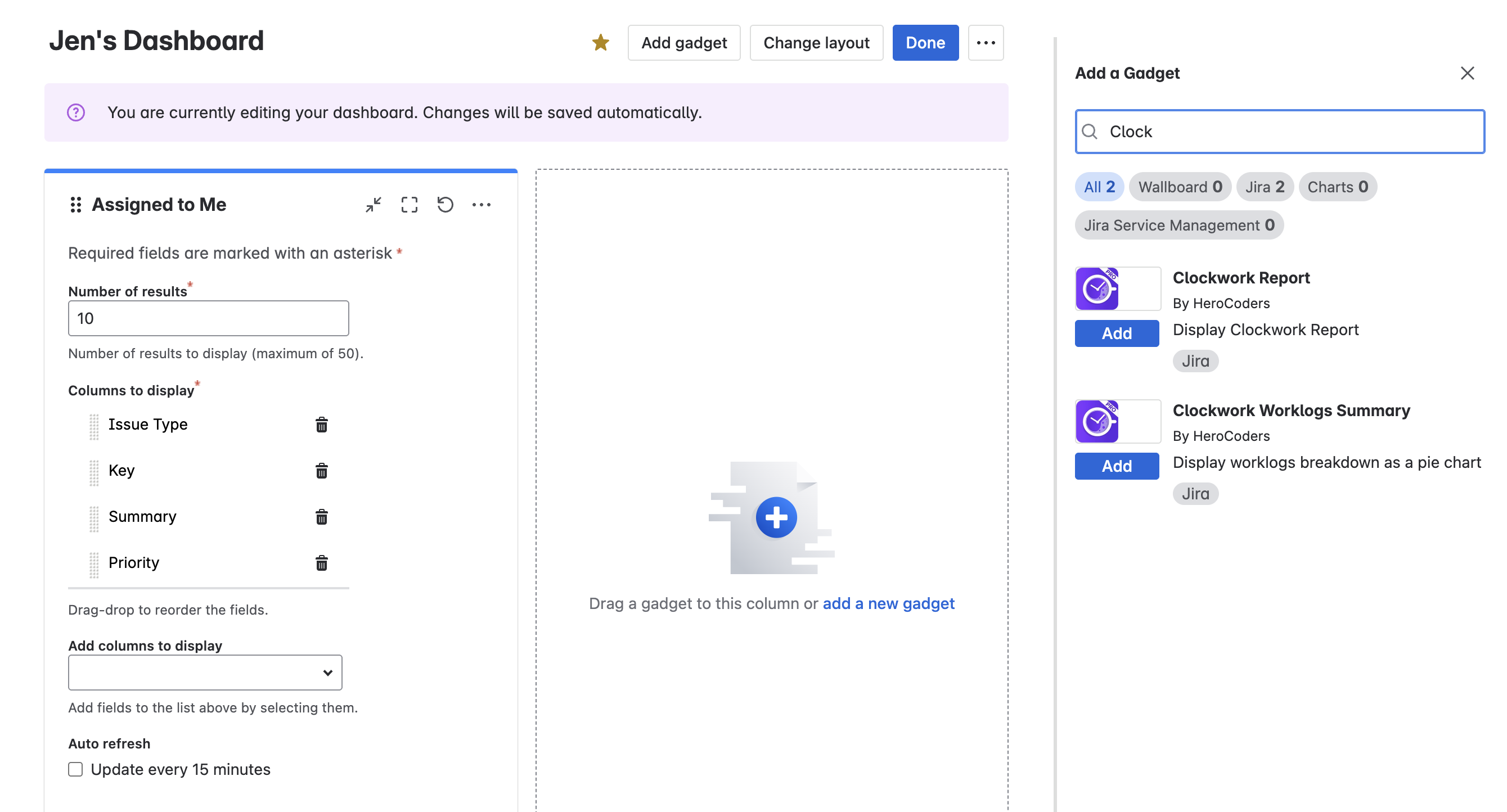Open the Add columns to display dropdown
This screenshot has width=1507, height=812.
[x=205, y=673]
